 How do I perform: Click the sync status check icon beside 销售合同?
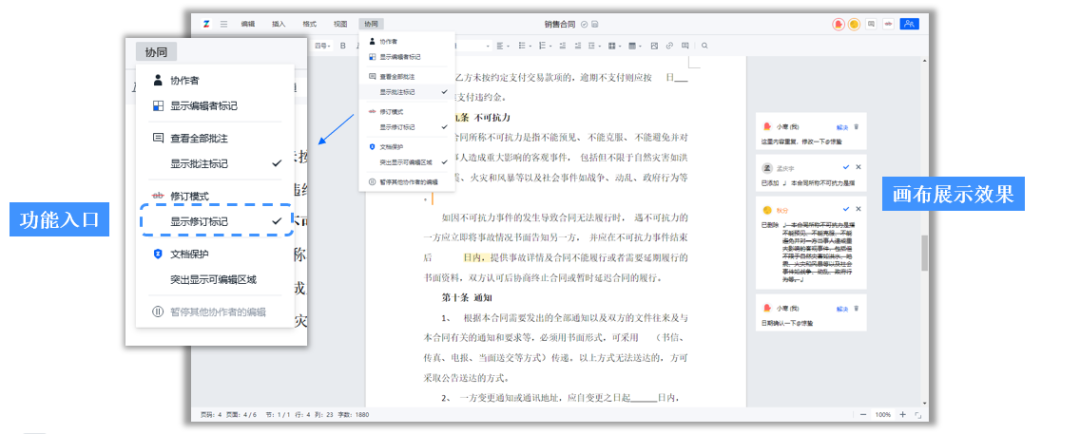tap(585, 24)
